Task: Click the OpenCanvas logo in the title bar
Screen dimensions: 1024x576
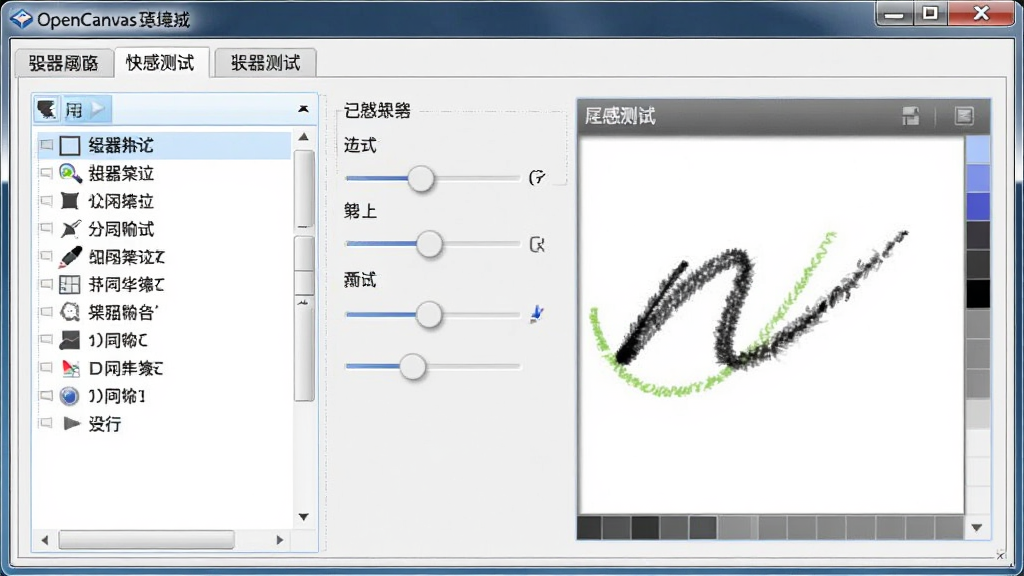Action: (x=22, y=19)
